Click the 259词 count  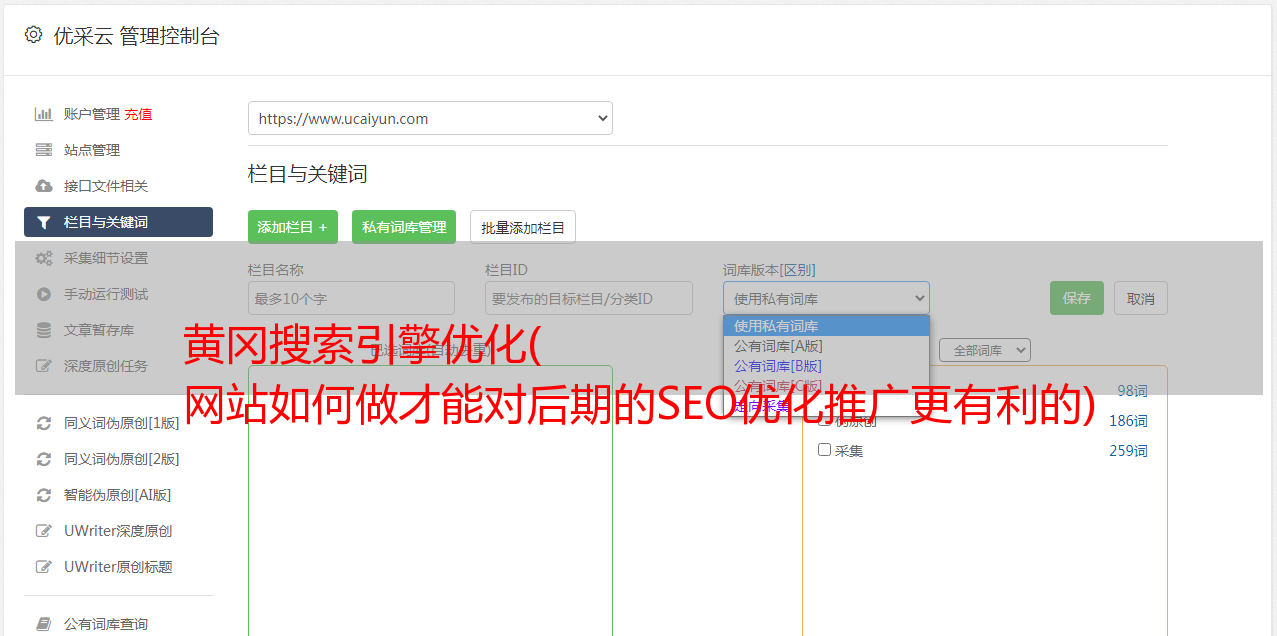point(1128,451)
